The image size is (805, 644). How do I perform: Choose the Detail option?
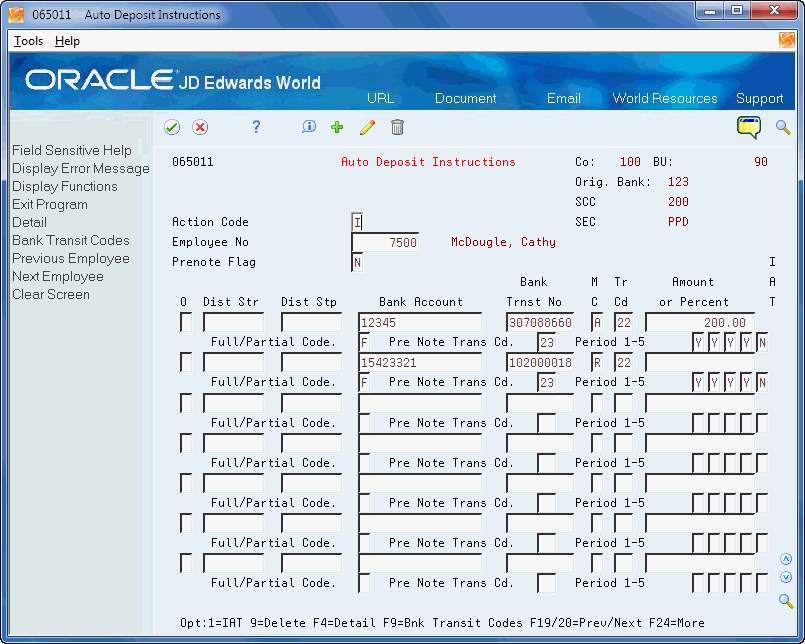[x=29, y=222]
